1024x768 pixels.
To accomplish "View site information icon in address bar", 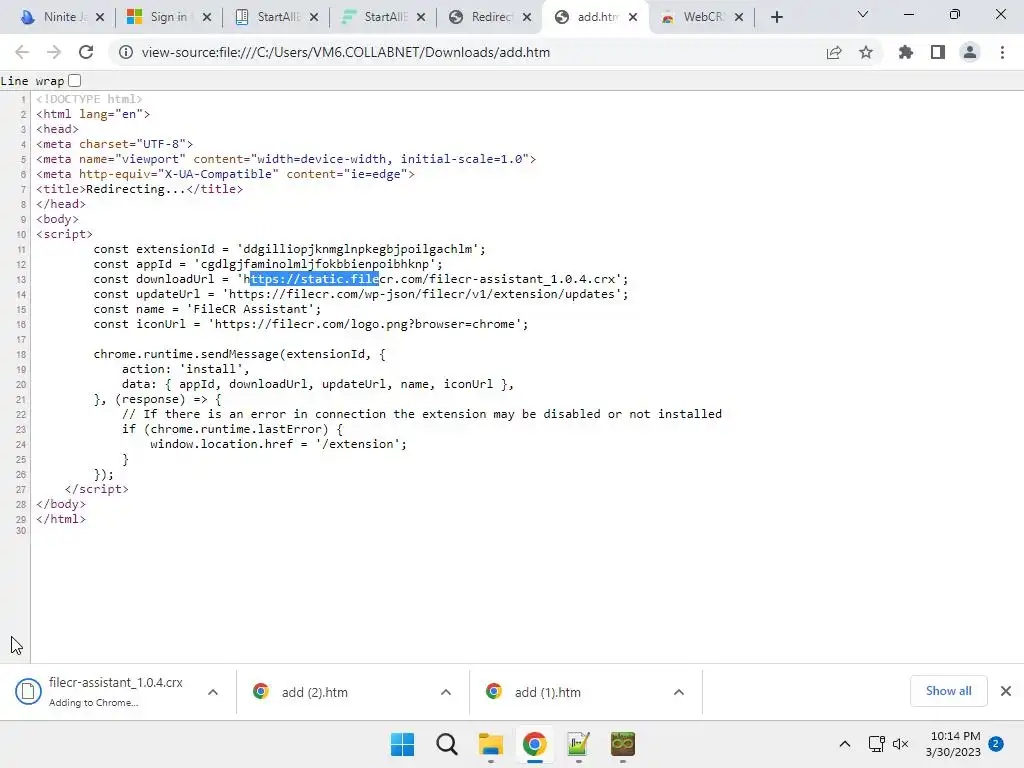I will pyautogui.click(x=125, y=52).
